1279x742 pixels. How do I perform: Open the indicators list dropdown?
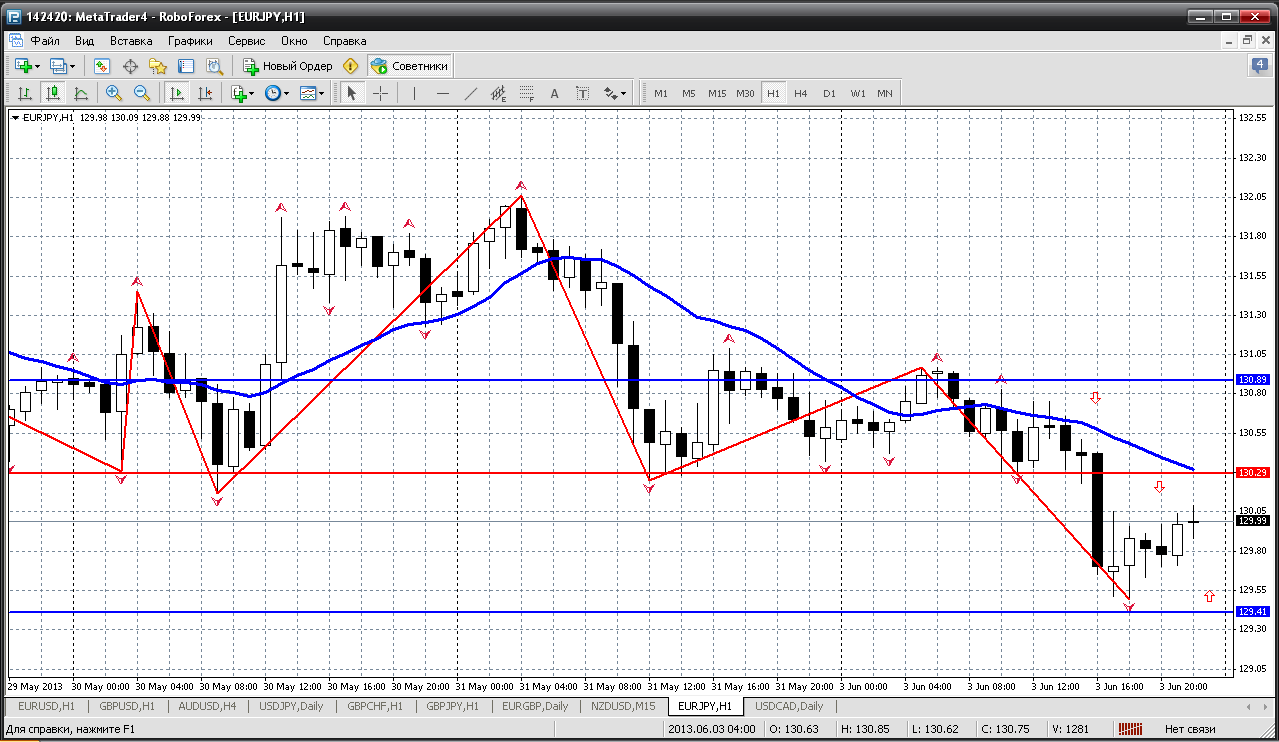(x=250, y=93)
